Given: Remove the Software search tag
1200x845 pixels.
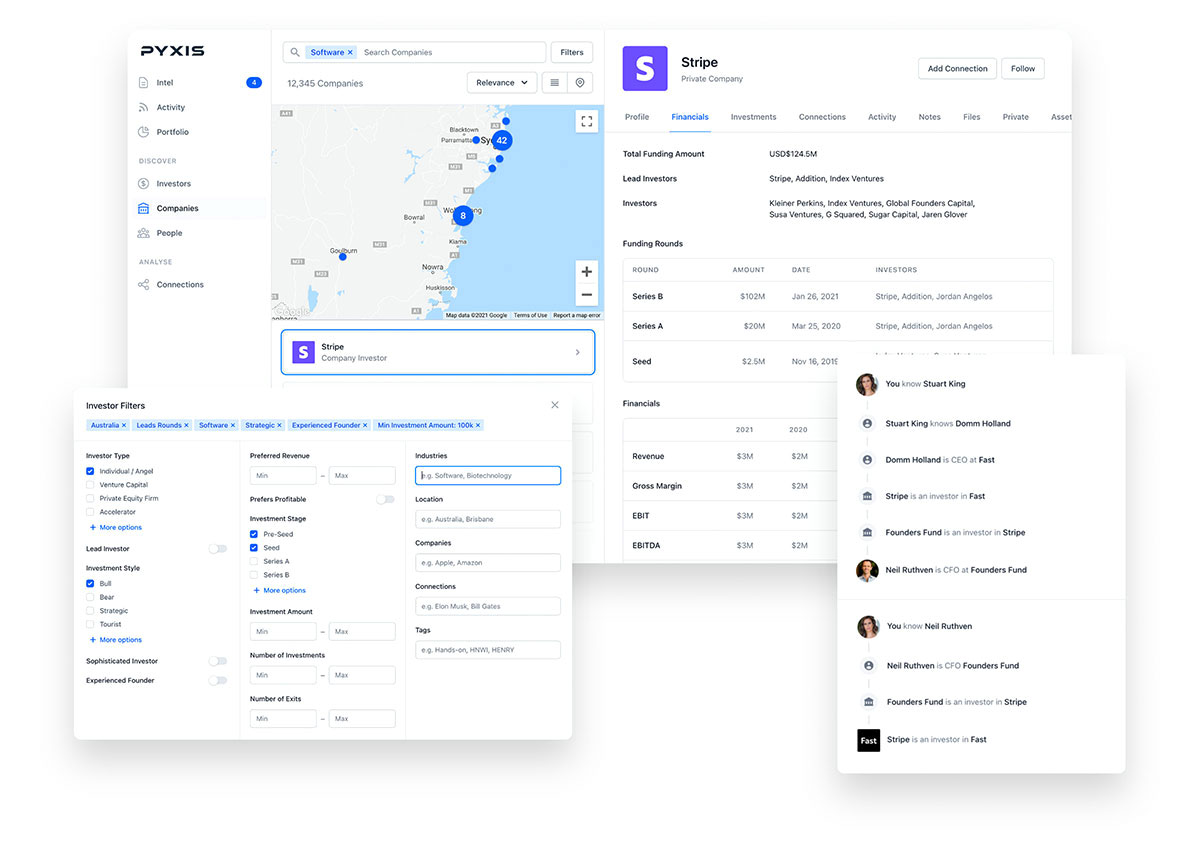Looking at the screenshot, I should [350, 52].
